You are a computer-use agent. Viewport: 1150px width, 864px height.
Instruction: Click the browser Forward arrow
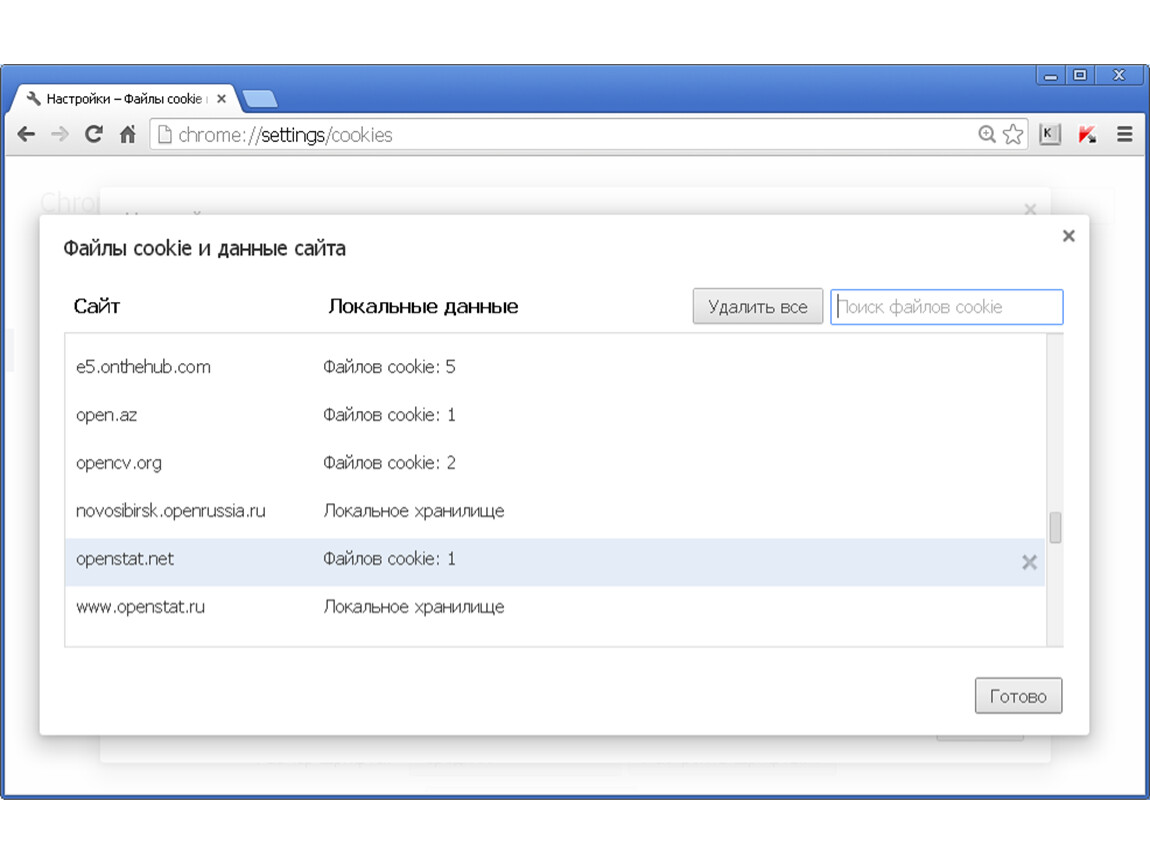pyautogui.click(x=60, y=134)
